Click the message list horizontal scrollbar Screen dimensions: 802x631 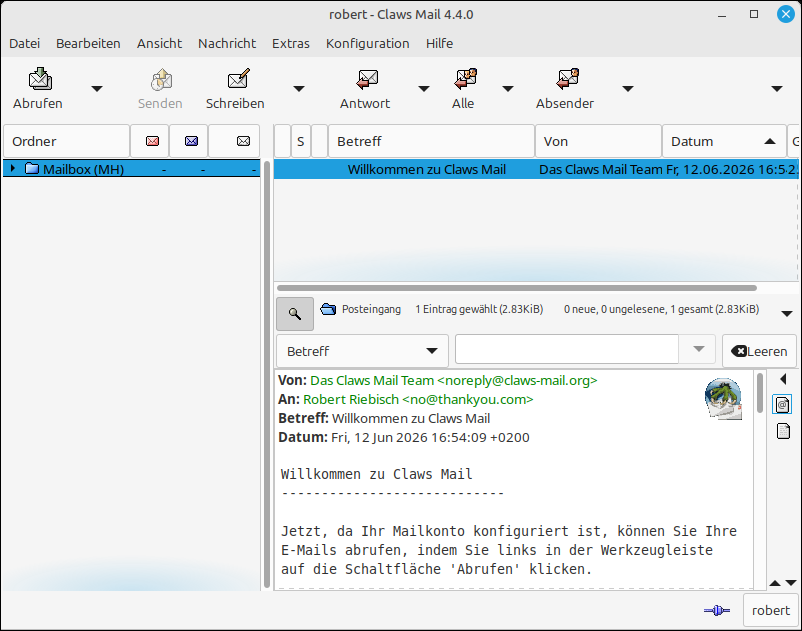pyautogui.click(x=517, y=288)
